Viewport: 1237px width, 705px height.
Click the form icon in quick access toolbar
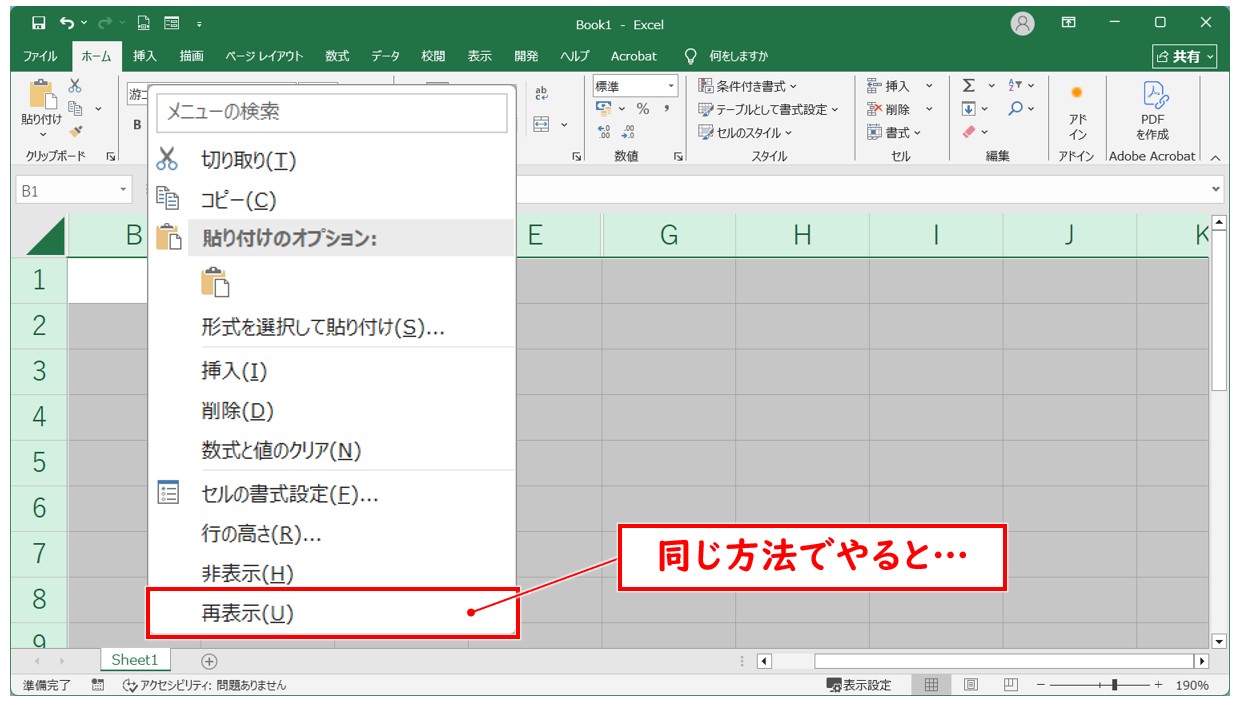(x=171, y=24)
